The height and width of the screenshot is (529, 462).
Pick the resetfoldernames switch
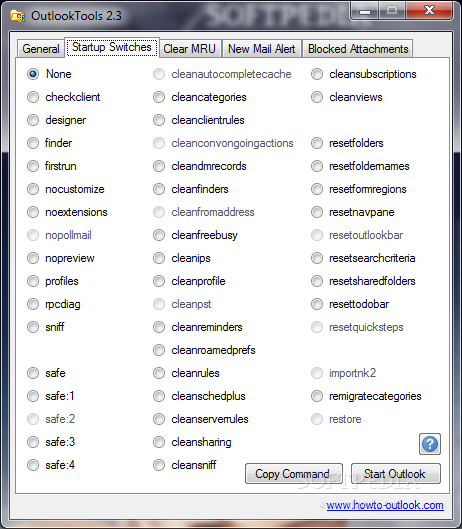pyautogui.click(x=317, y=166)
